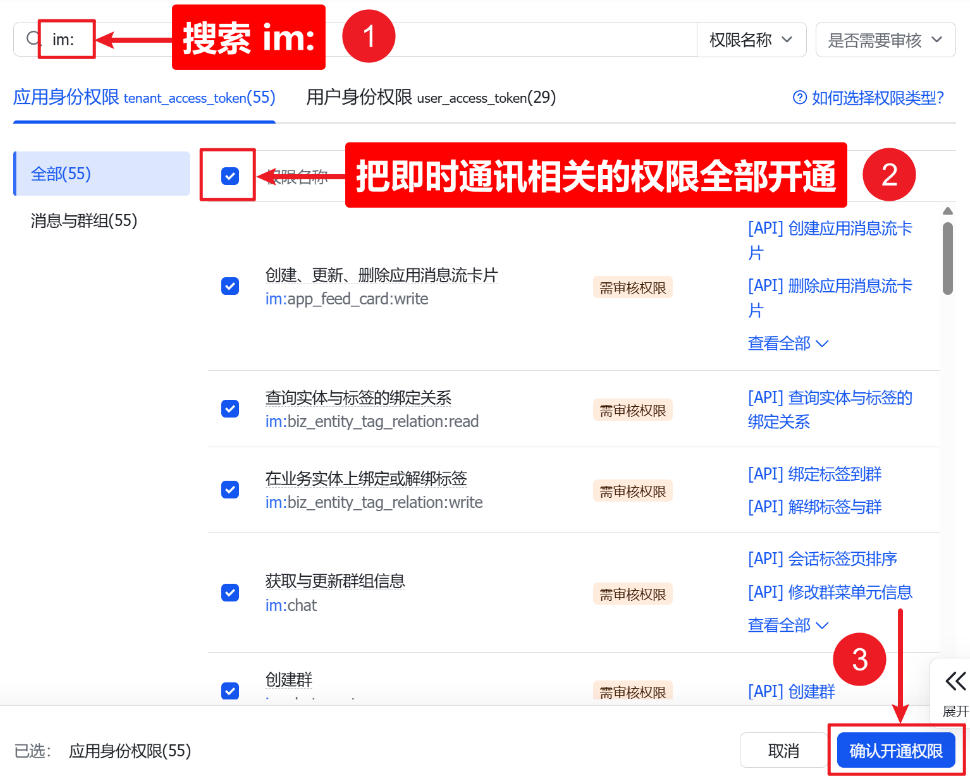
Task: Open the 绑定标签到群 API link
Action: (x=814, y=474)
